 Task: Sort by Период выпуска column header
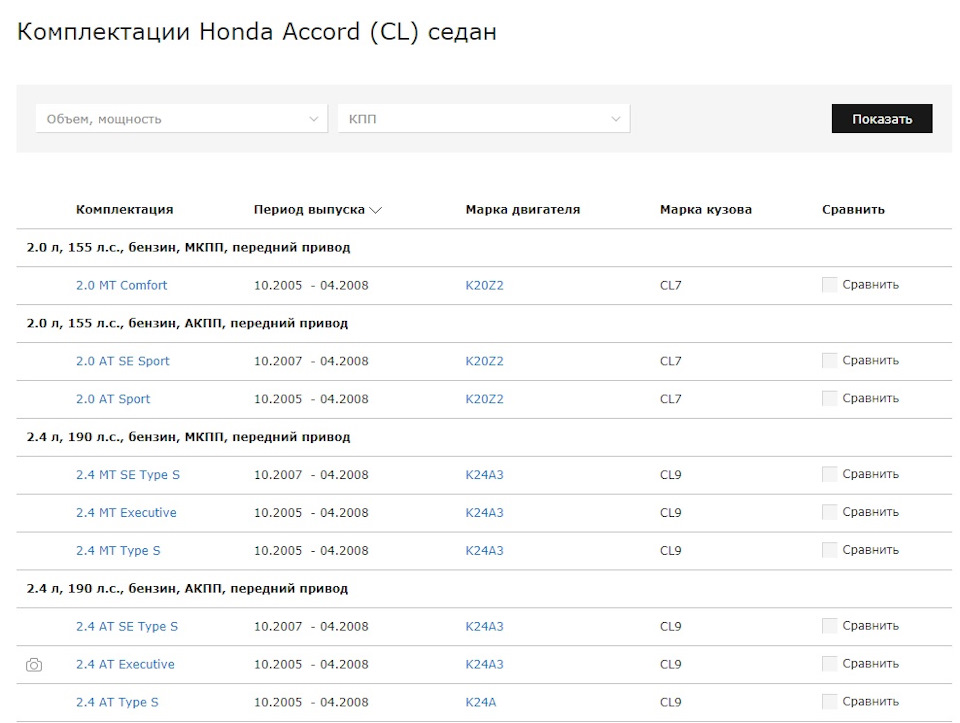coord(309,209)
